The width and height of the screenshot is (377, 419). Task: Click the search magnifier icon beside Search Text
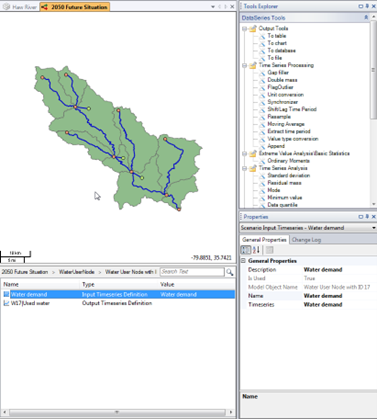pyautogui.click(x=229, y=272)
